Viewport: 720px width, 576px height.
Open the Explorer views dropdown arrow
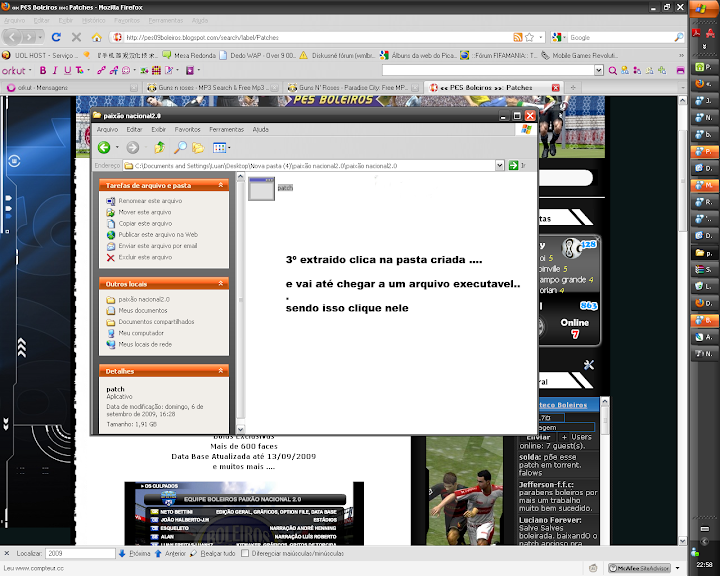pyautogui.click(x=229, y=148)
